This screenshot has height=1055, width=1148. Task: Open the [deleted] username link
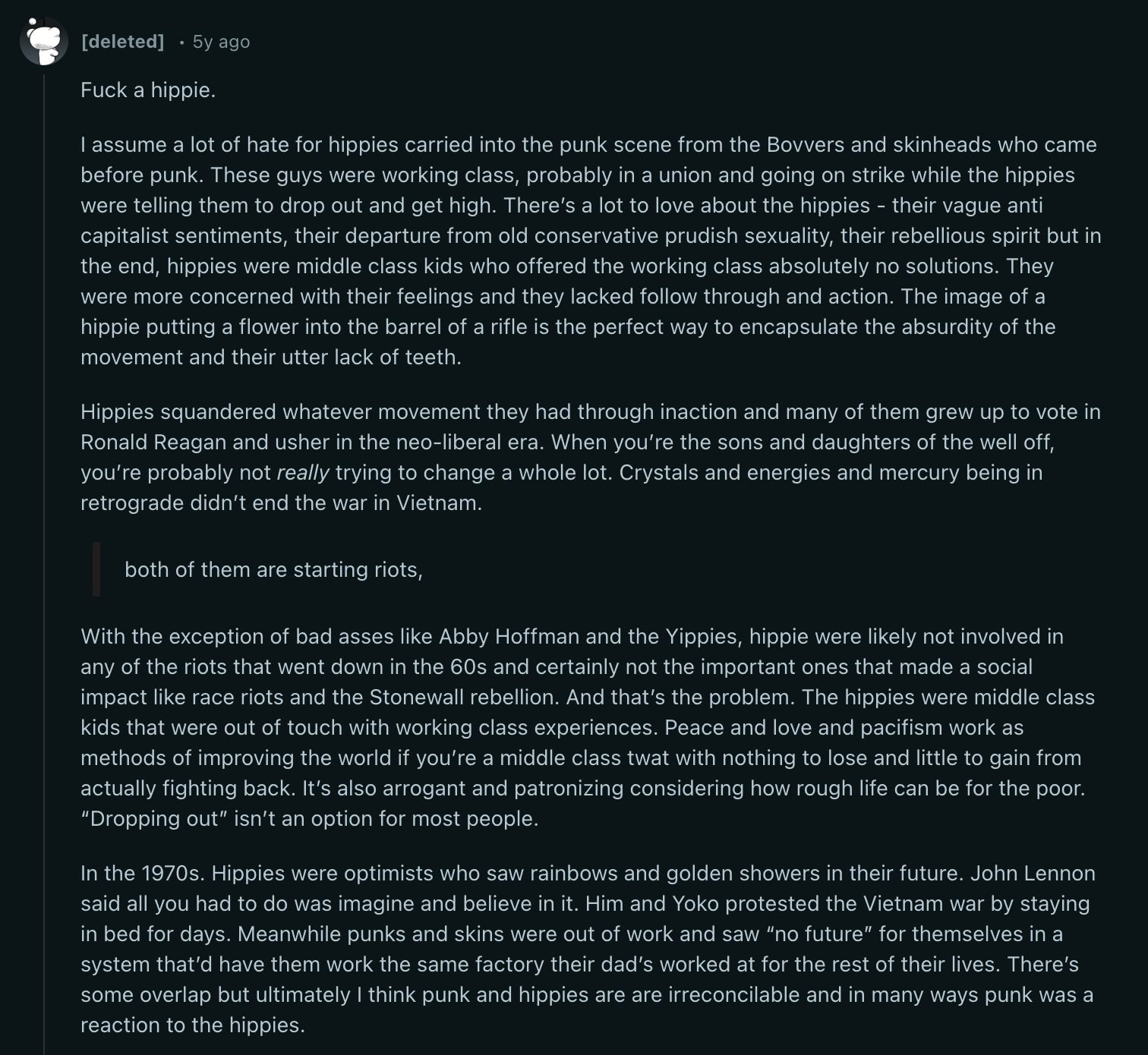122,42
